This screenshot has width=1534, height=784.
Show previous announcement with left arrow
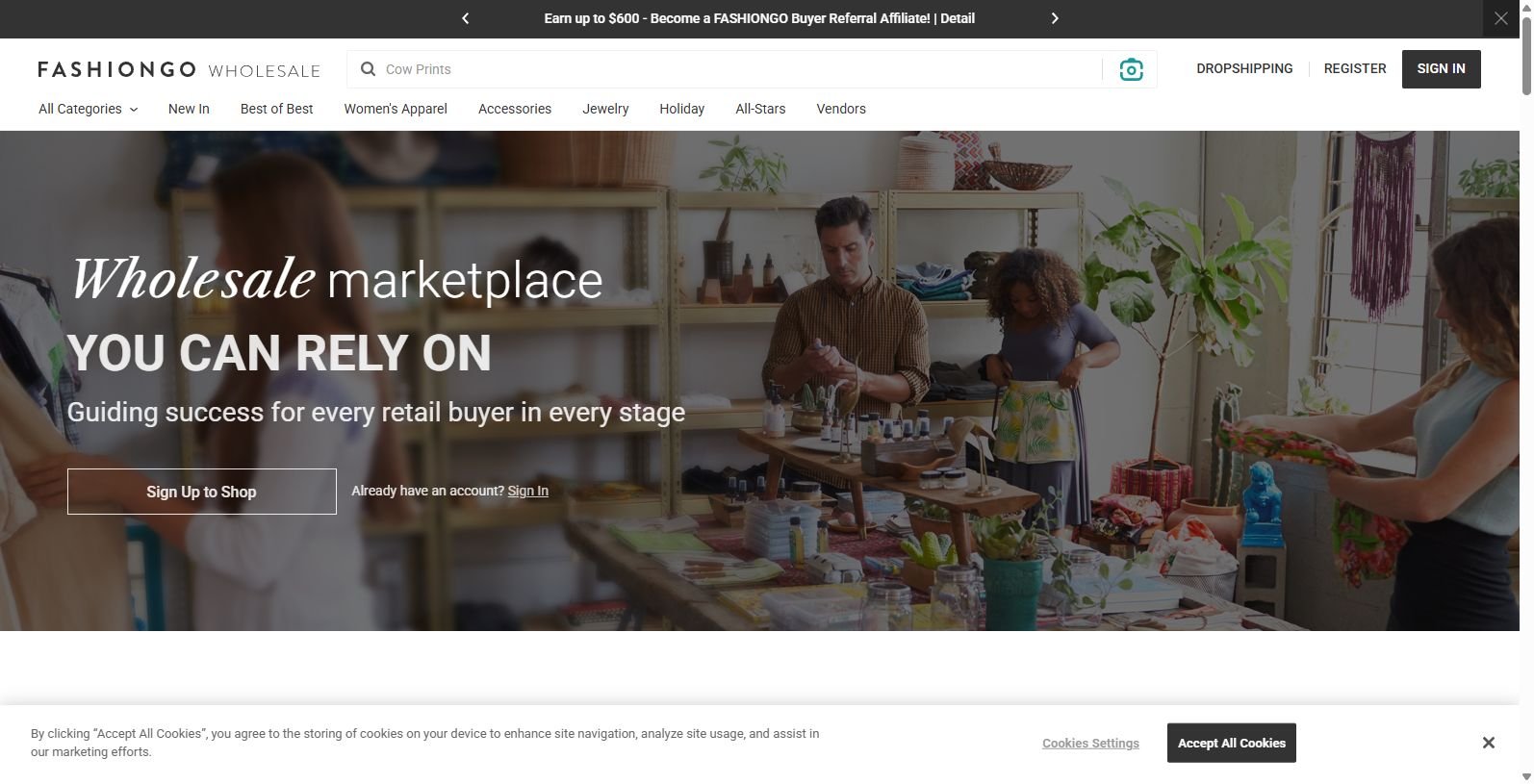point(466,18)
